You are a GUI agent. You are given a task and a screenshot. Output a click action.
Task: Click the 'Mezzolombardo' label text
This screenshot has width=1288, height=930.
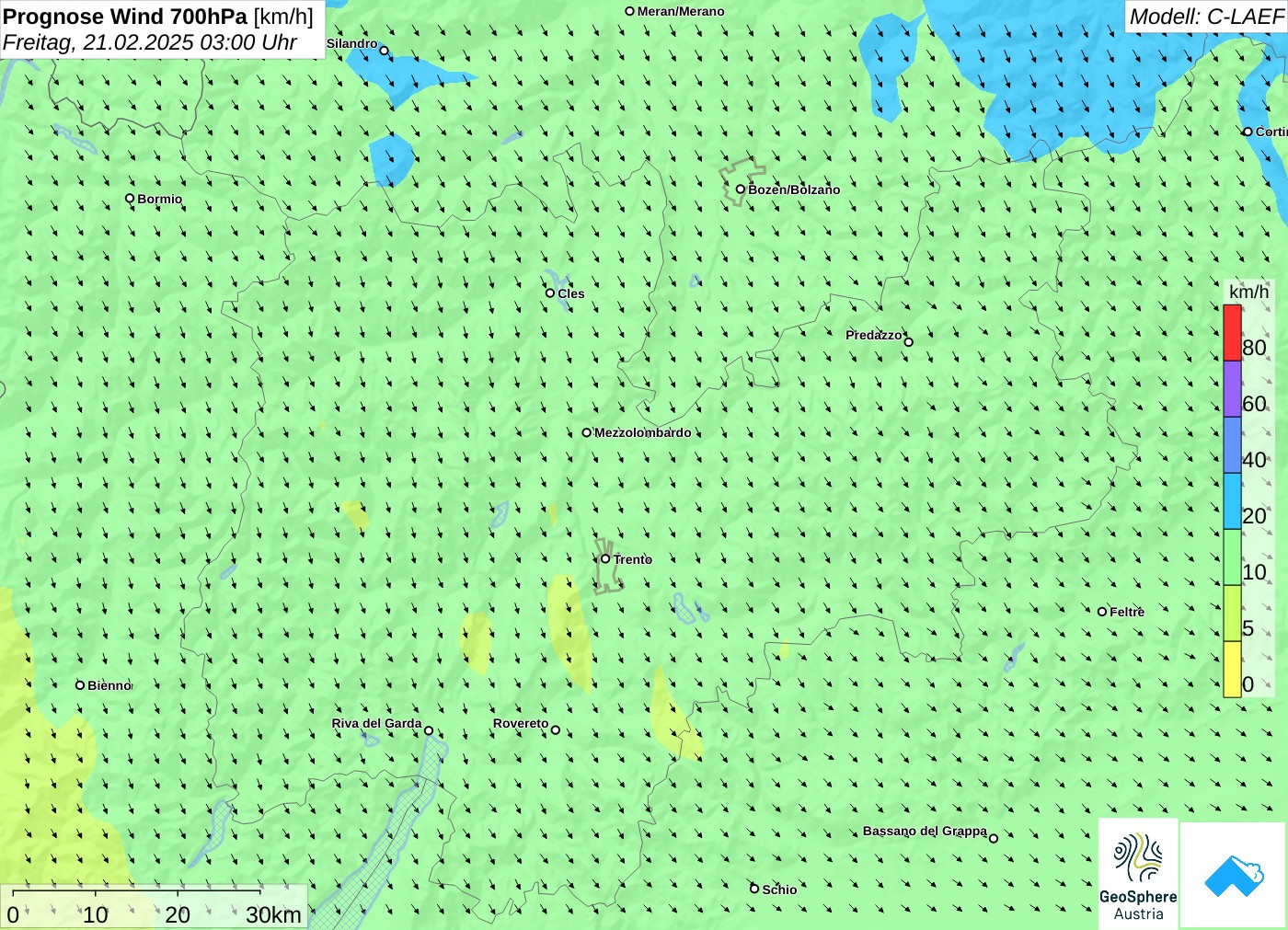pos(642,432)
